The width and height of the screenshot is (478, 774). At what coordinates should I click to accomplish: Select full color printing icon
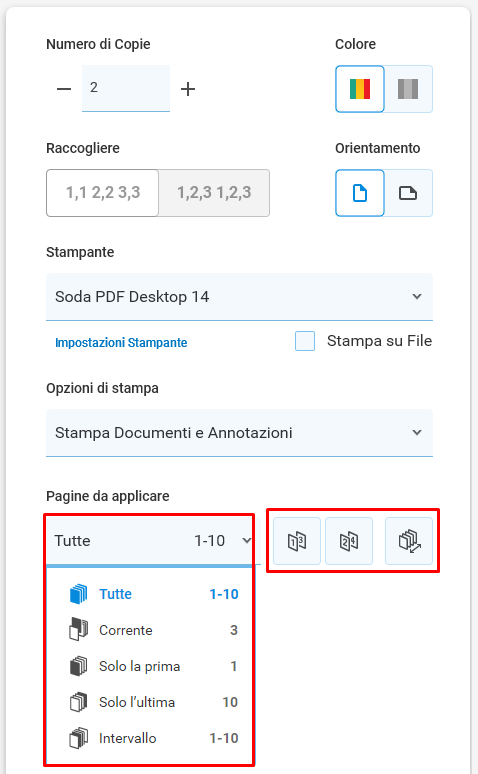click(x=359, y=89)
